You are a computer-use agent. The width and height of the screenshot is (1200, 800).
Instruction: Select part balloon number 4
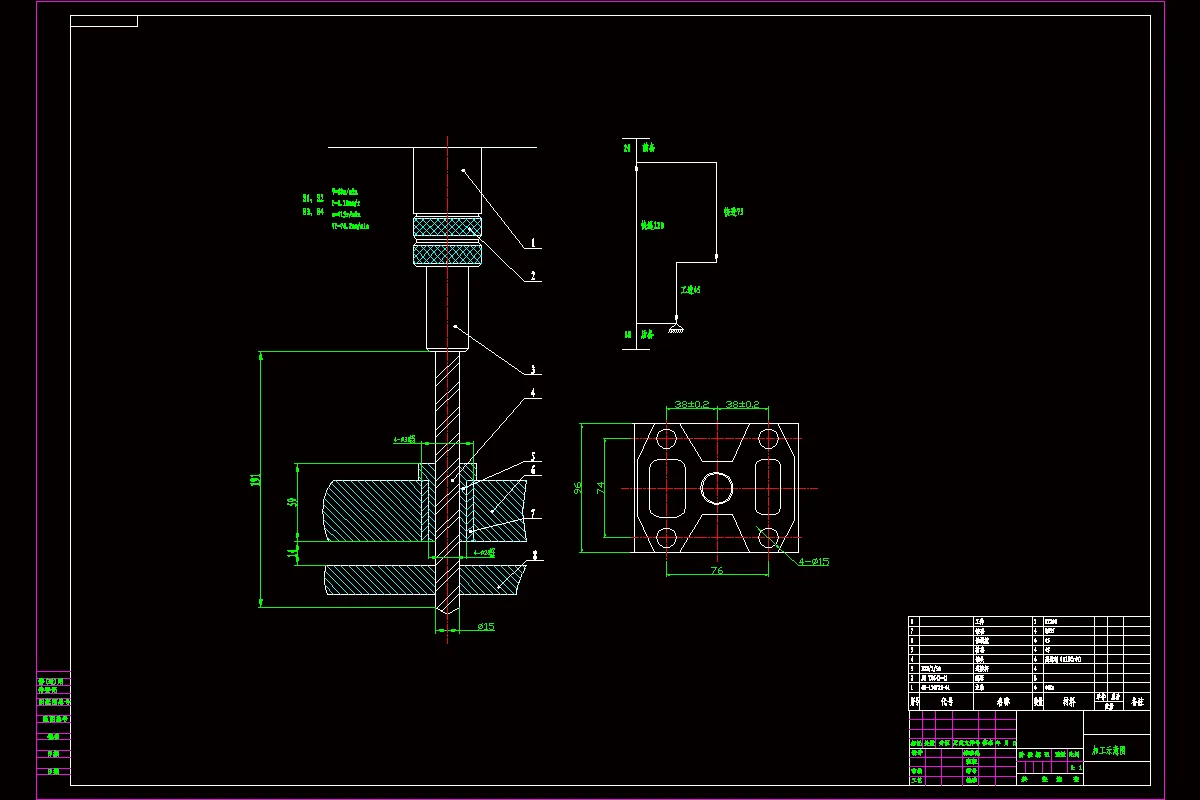(533, 393)
